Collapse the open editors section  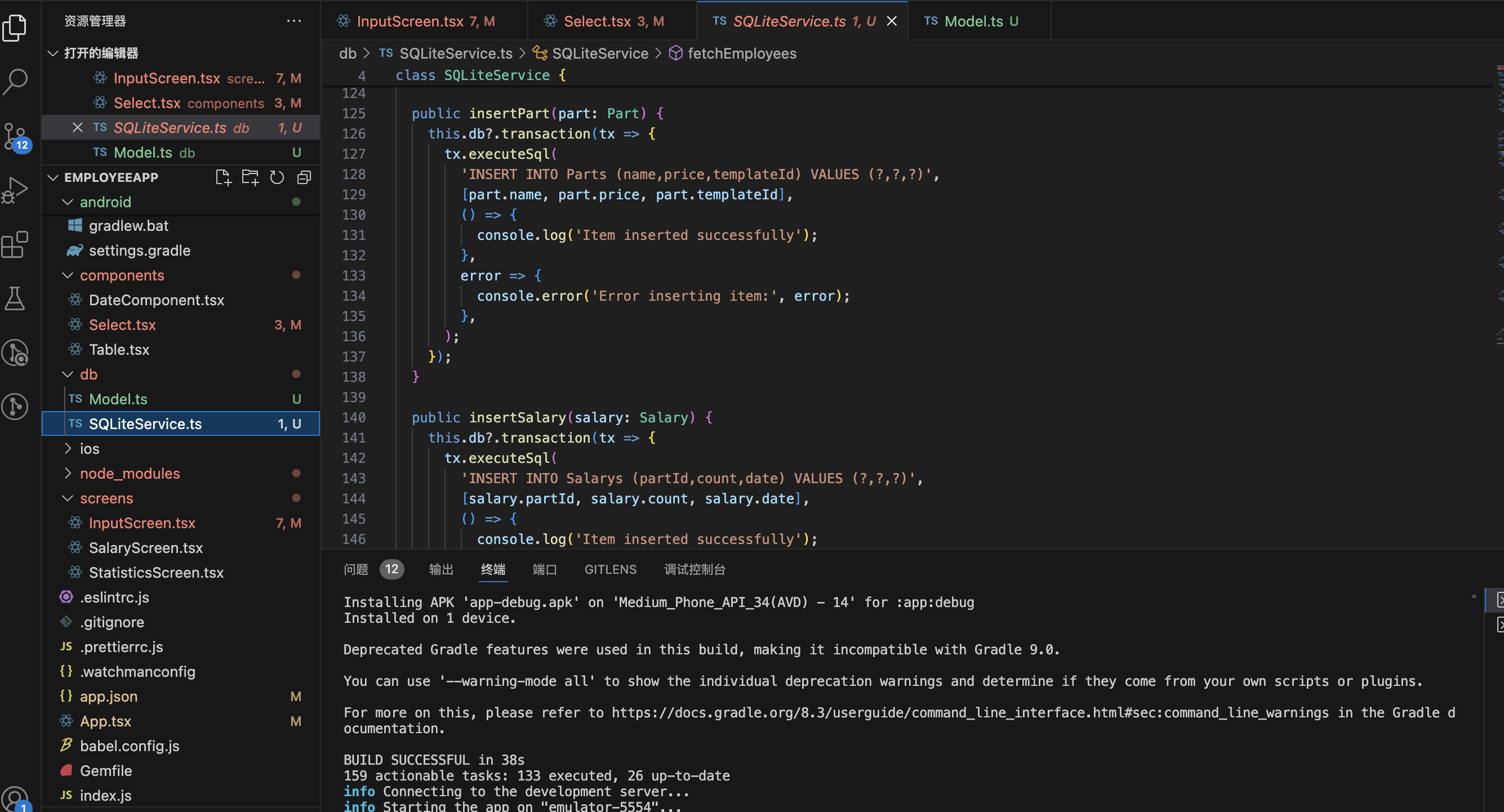point(53,53)
